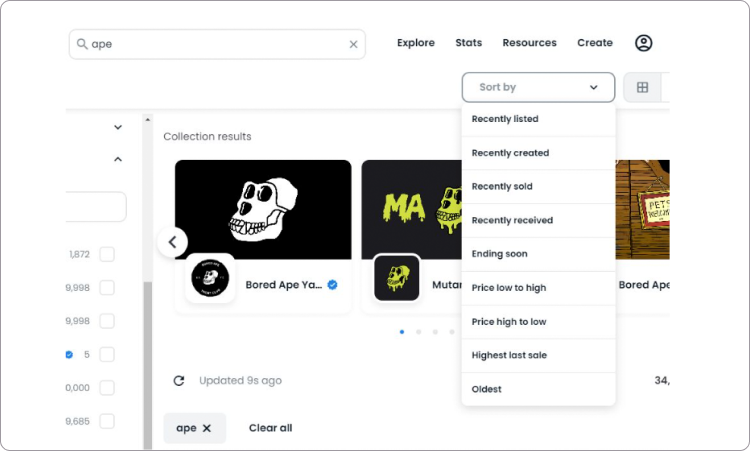750x451 pixels.
Task: Select 'Price low to high' sort option
Action: [509, 288]
